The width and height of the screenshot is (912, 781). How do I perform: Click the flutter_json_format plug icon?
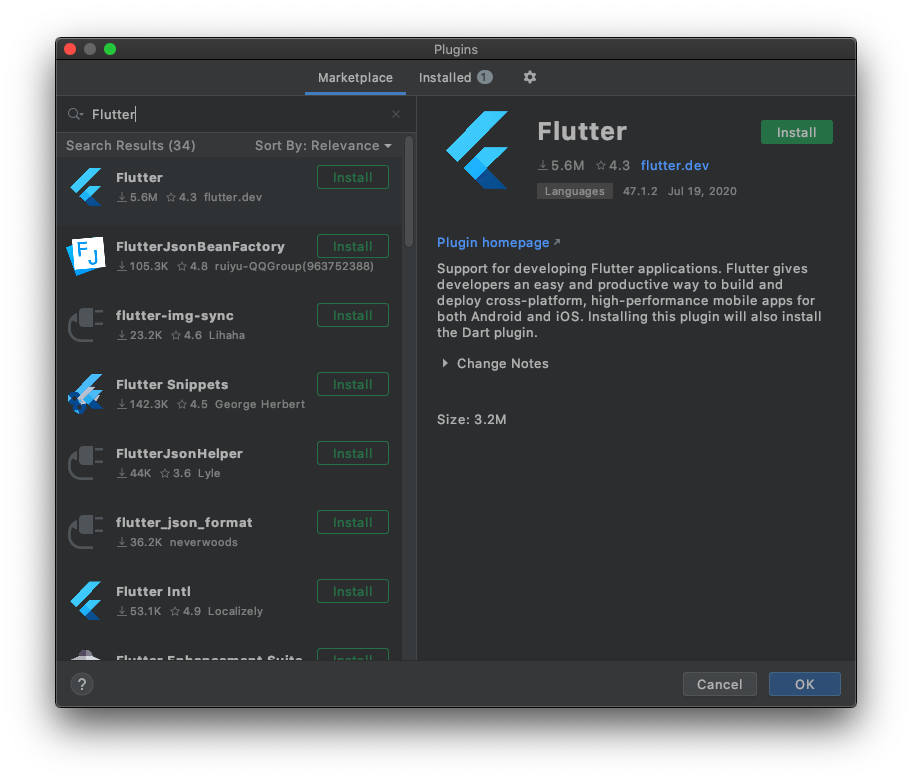pos(86,532)
